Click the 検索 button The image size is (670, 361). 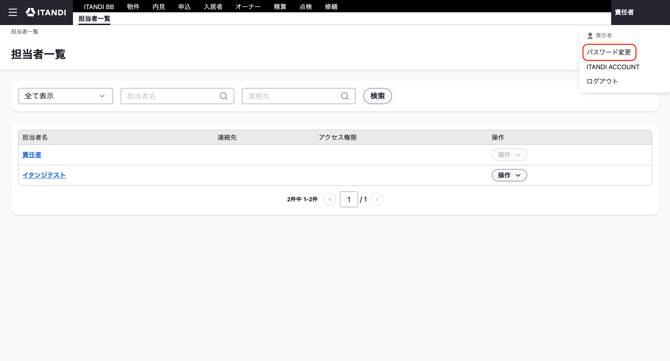pos(377,96)
